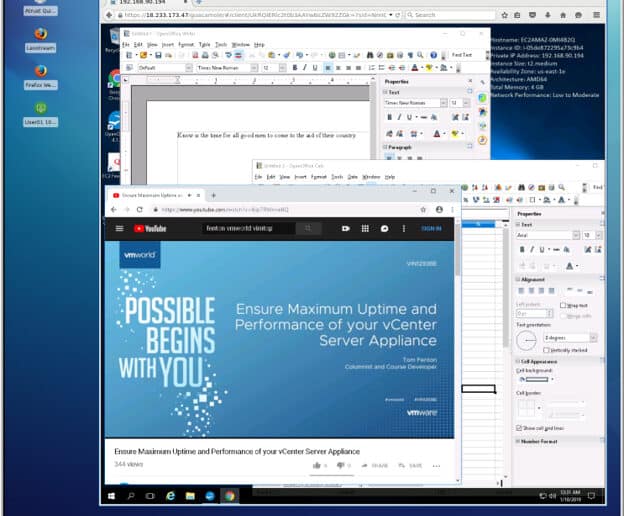Open the Writer font name dropdown
This screenshot has height=516, width=624.
254,68
